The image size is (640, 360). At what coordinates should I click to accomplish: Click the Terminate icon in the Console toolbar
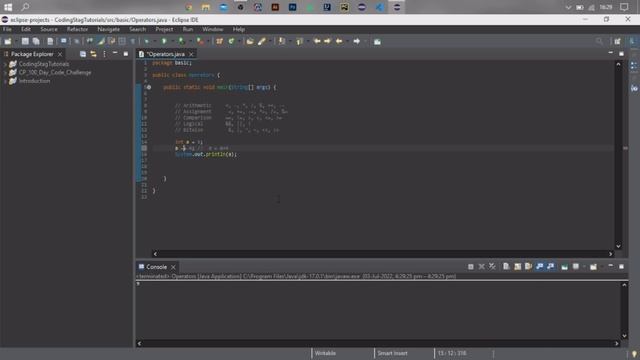(x=471, y=267)
